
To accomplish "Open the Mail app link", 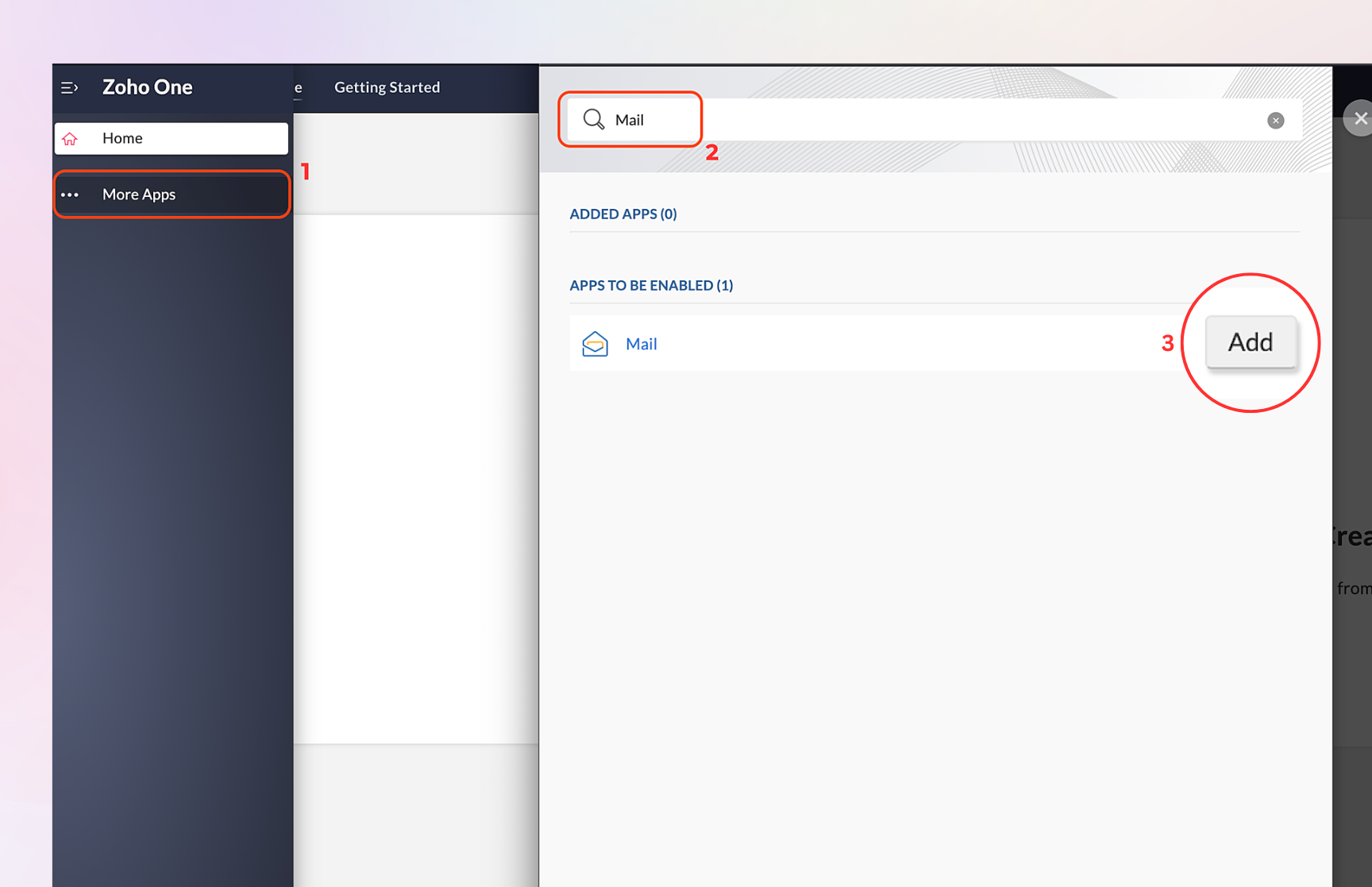I will coord(642,344).
